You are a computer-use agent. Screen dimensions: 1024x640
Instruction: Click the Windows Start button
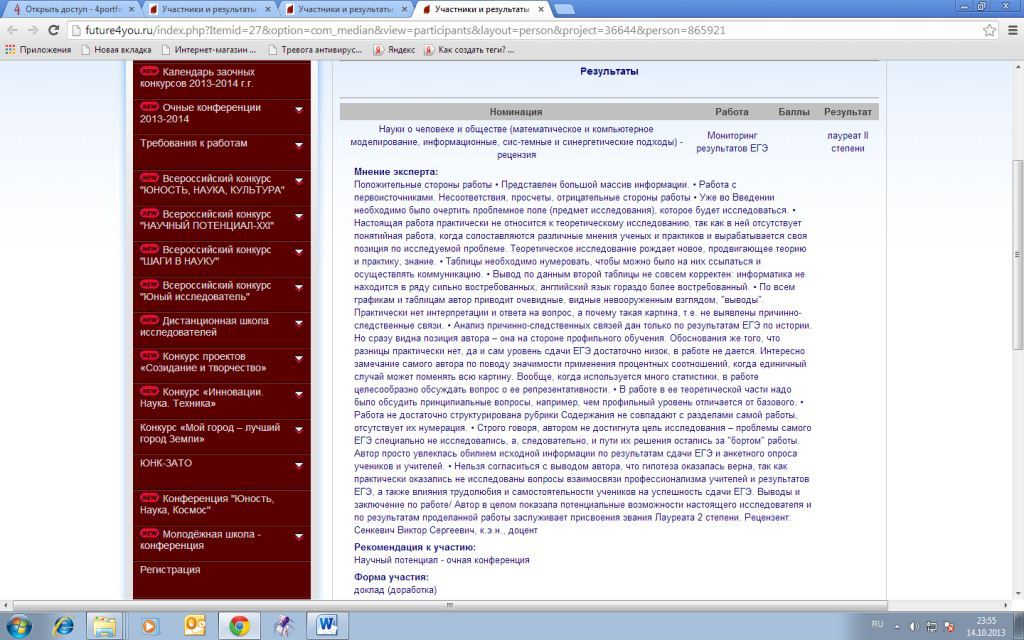[x=18, y=625]
